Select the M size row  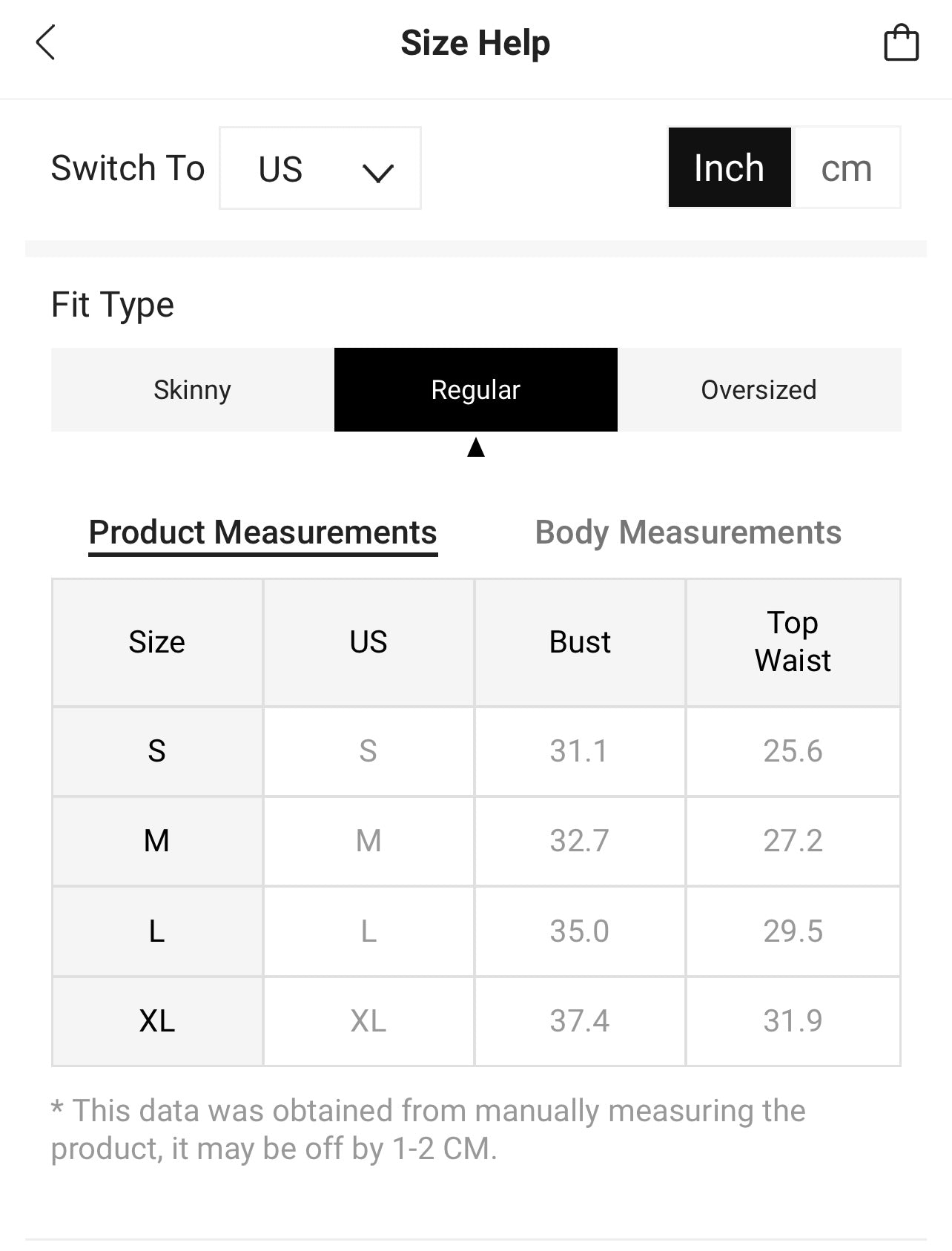[x=156, y=841]
